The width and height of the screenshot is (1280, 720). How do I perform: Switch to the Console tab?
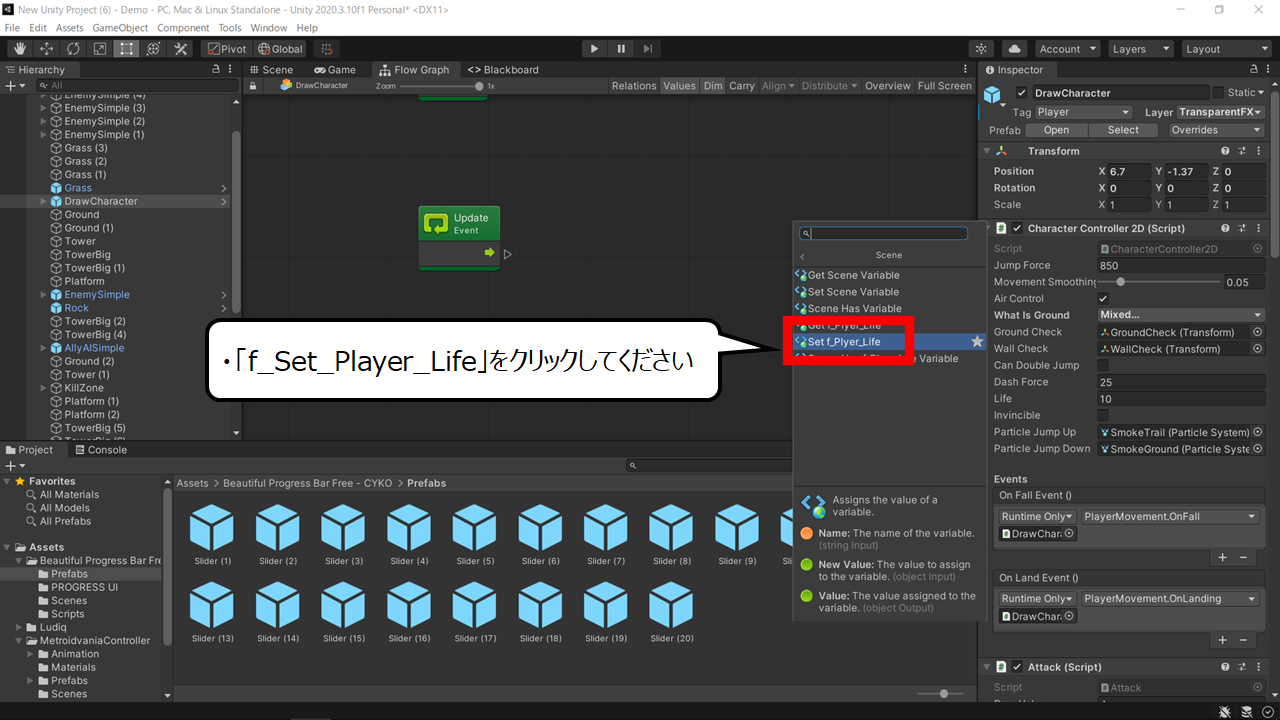(x=99, y=450)
